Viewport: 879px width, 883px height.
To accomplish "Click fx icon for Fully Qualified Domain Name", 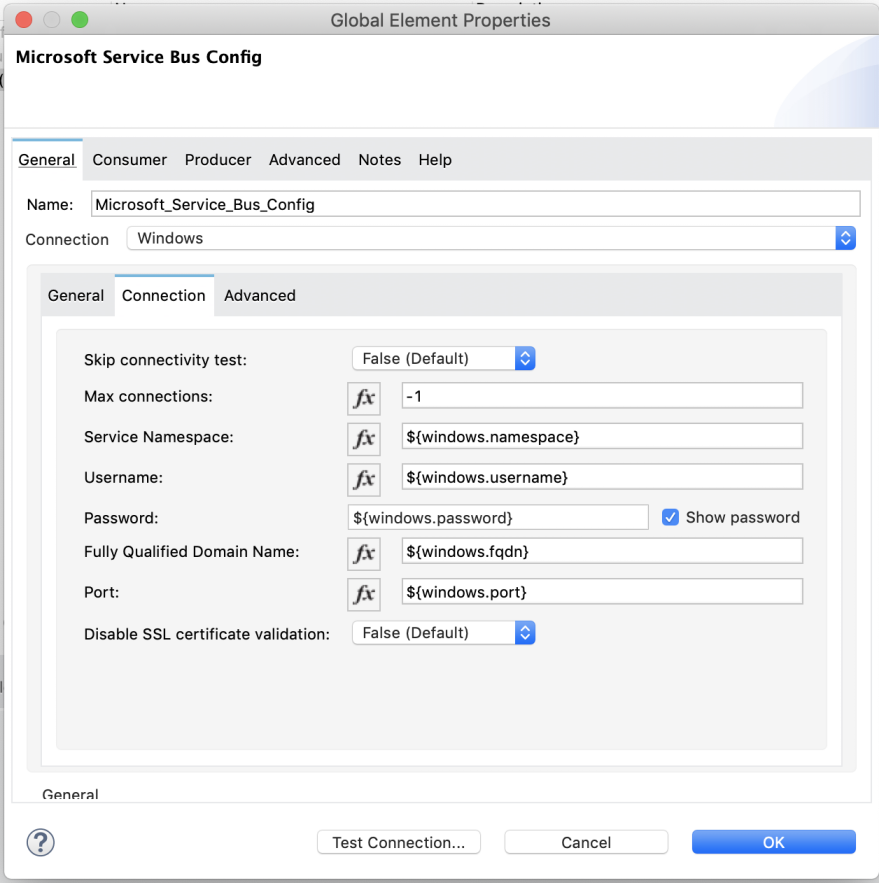I will (x=363, y=553).
